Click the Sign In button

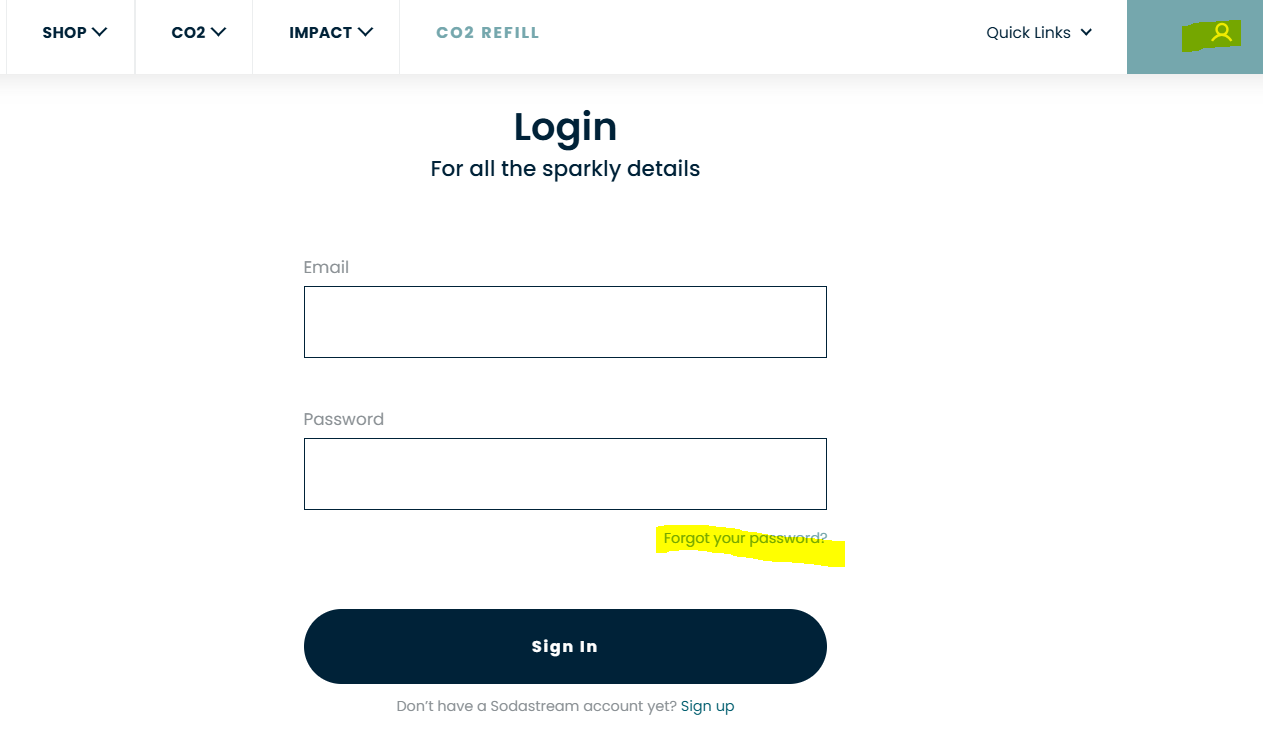point(565,646)
